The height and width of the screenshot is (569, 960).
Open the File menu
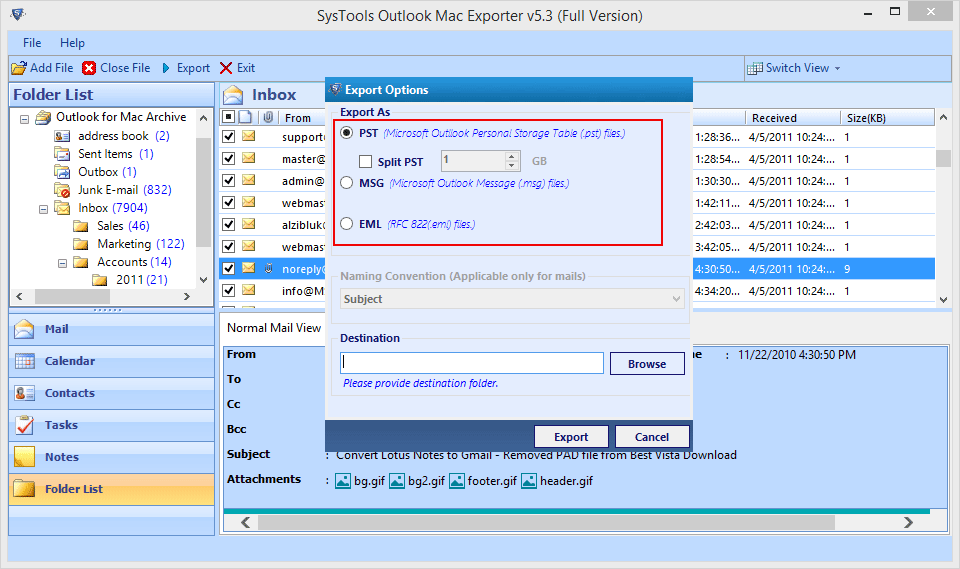(x=32, y=43)
